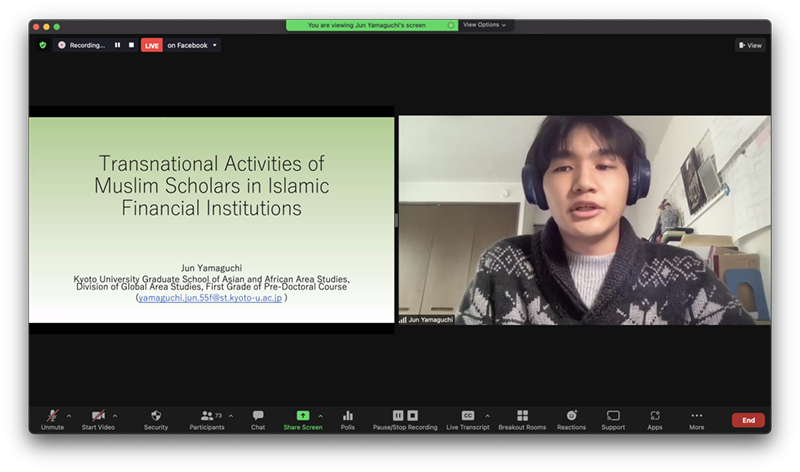Open the More menu in toolbar

click(696, 416)
